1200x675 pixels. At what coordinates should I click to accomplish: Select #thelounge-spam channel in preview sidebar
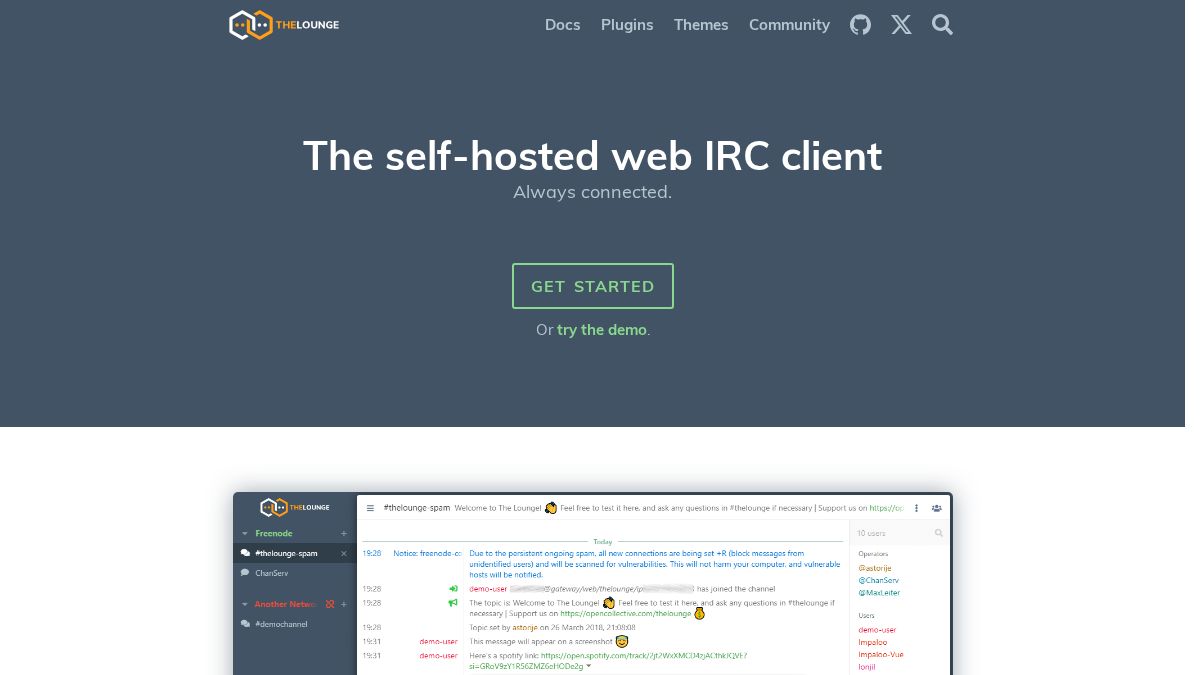pos(294,553)
